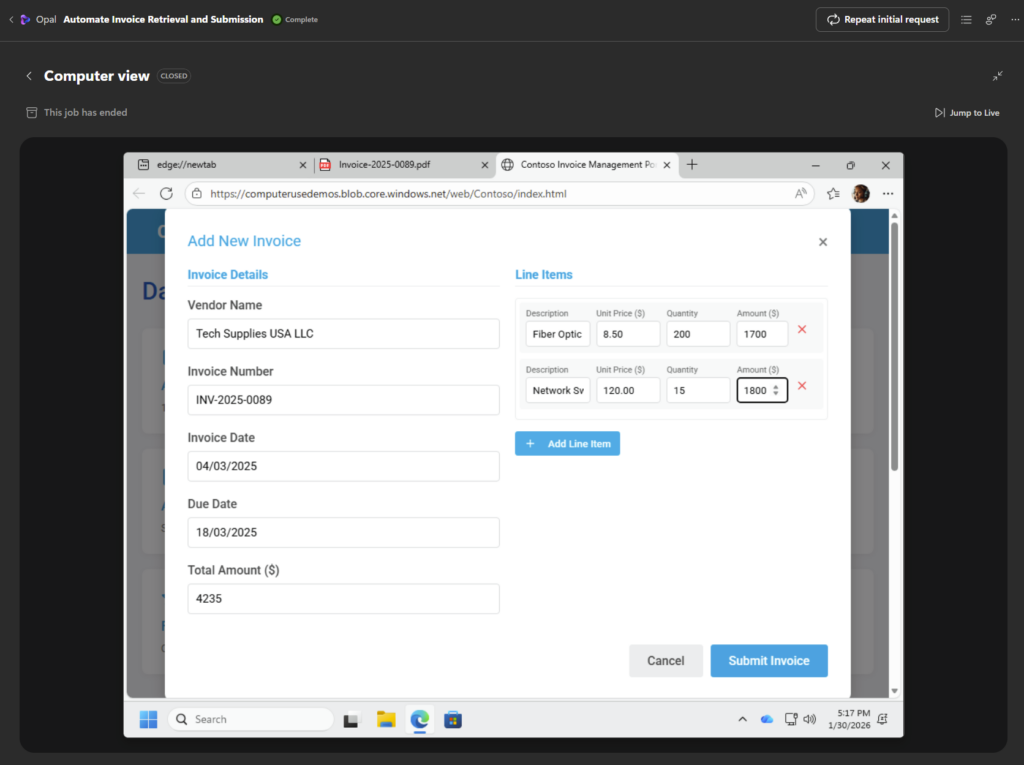1024x765 pixels.
Task: Switch to the edge://newtab tab
Action: (218, 165)
